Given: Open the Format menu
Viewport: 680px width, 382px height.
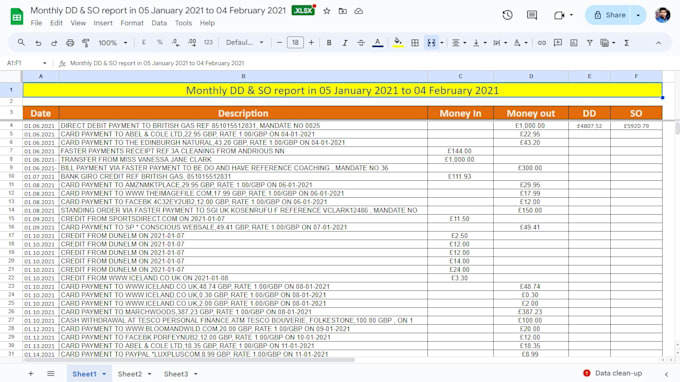Looking at the screenshot, I should (x=132, y=23).
